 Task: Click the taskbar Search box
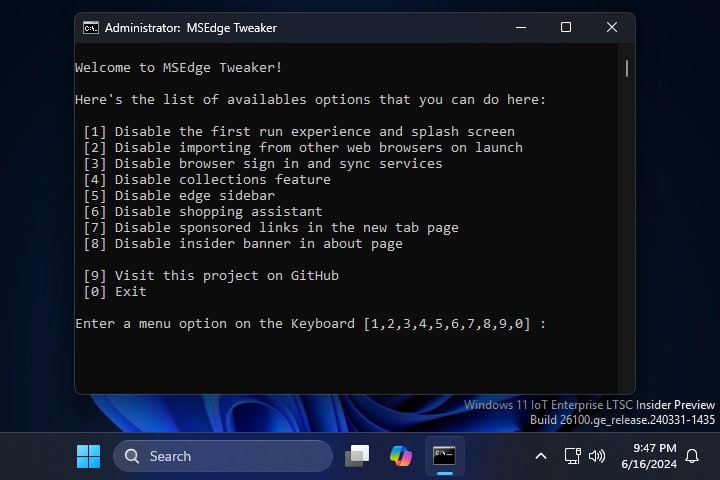click(x=222, y=456)
